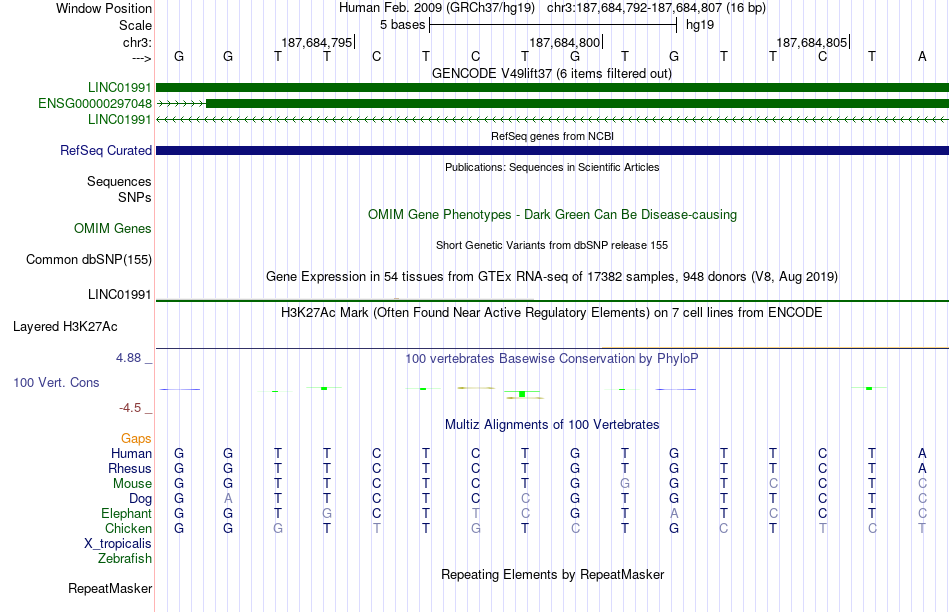Select the Elephant alignment row label
The width and height of the screenshot is (950, 612).
126,514
